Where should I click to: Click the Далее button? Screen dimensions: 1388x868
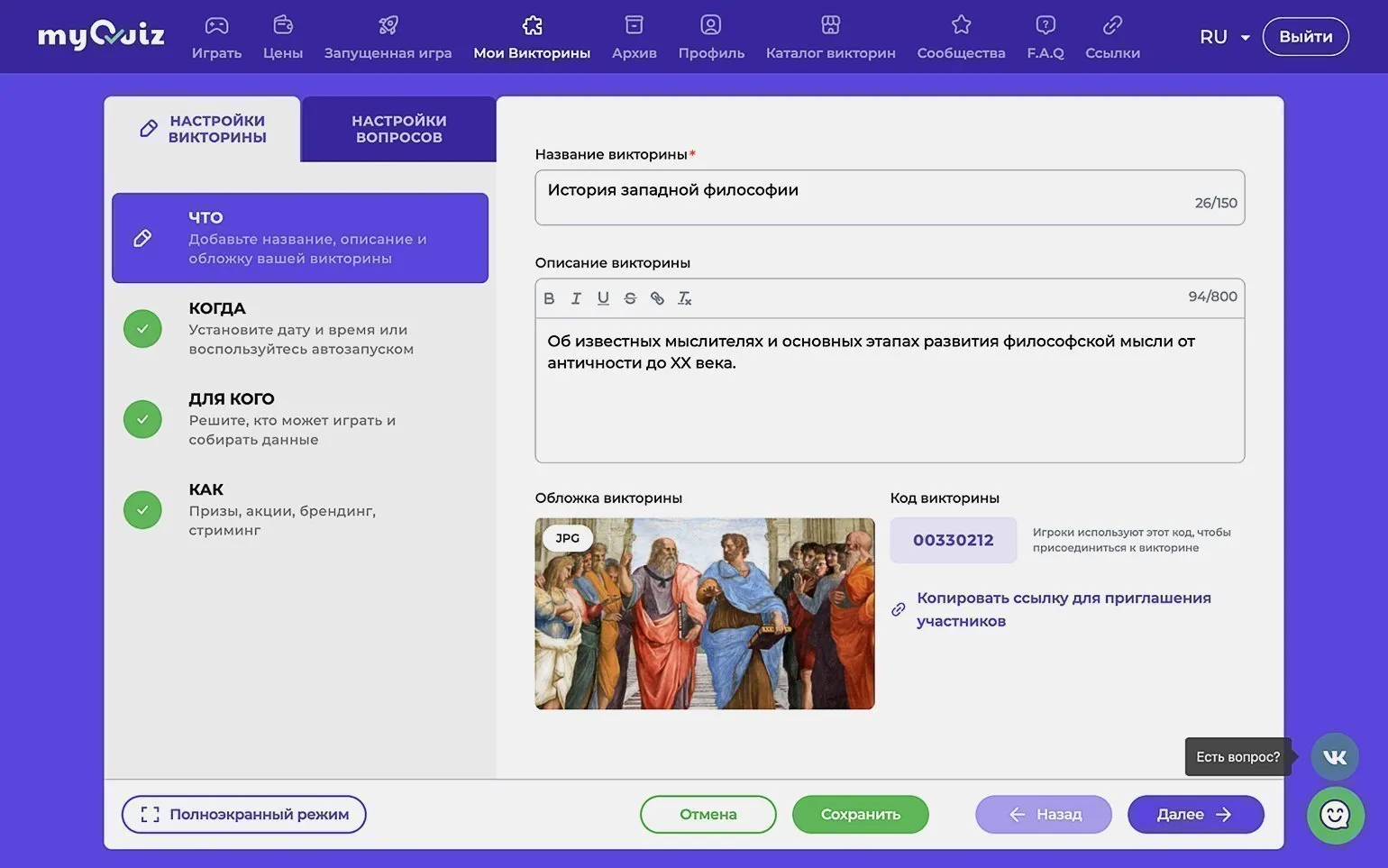pyautogui.click(x=1195, y=815)
